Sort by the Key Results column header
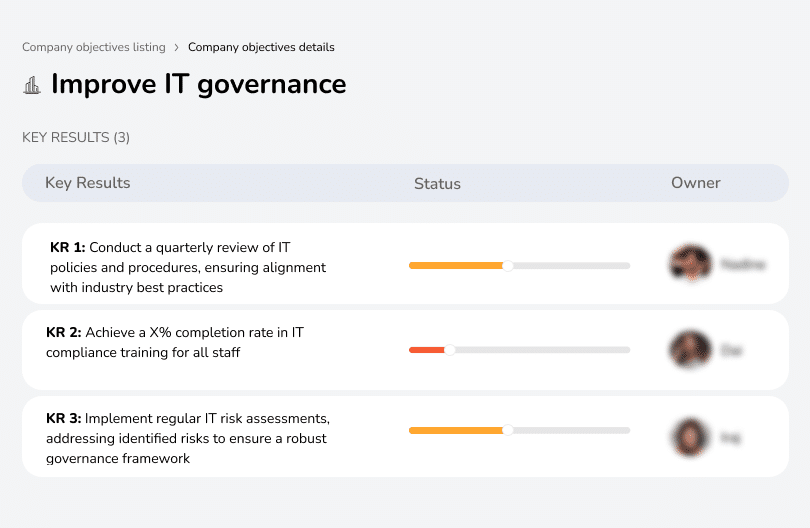 point(87,183)
